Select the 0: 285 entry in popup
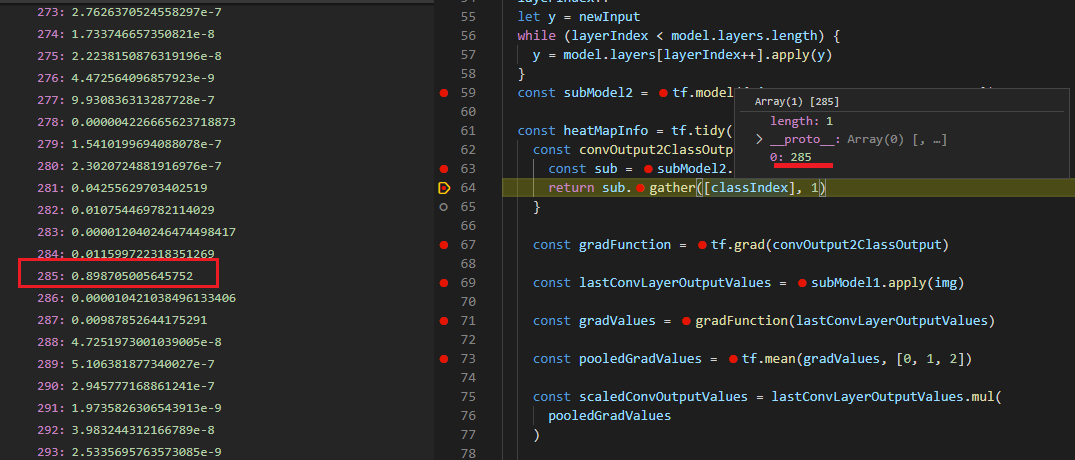This screenshot has height=460, width=1075. [x=790, y=157]
